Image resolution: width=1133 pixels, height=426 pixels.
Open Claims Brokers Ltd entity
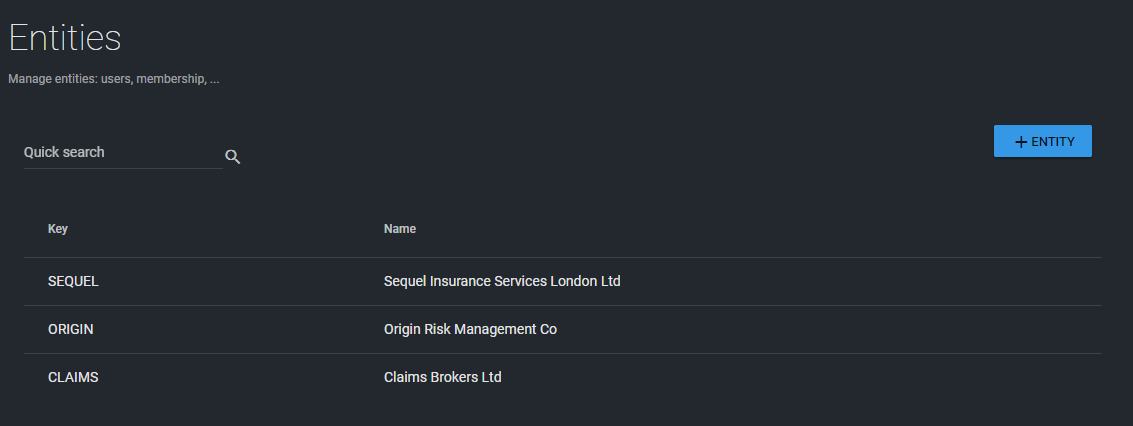coord(442,377)
